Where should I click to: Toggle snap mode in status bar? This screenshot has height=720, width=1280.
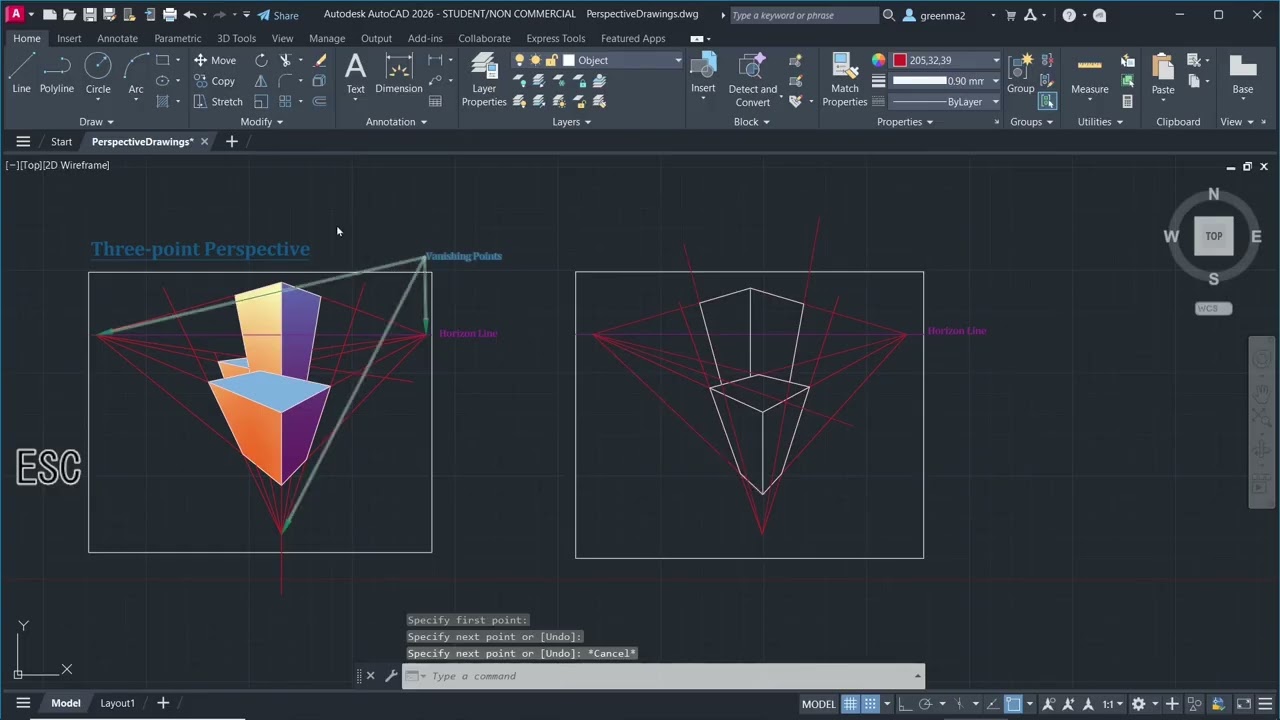click(x=871, y=704)
